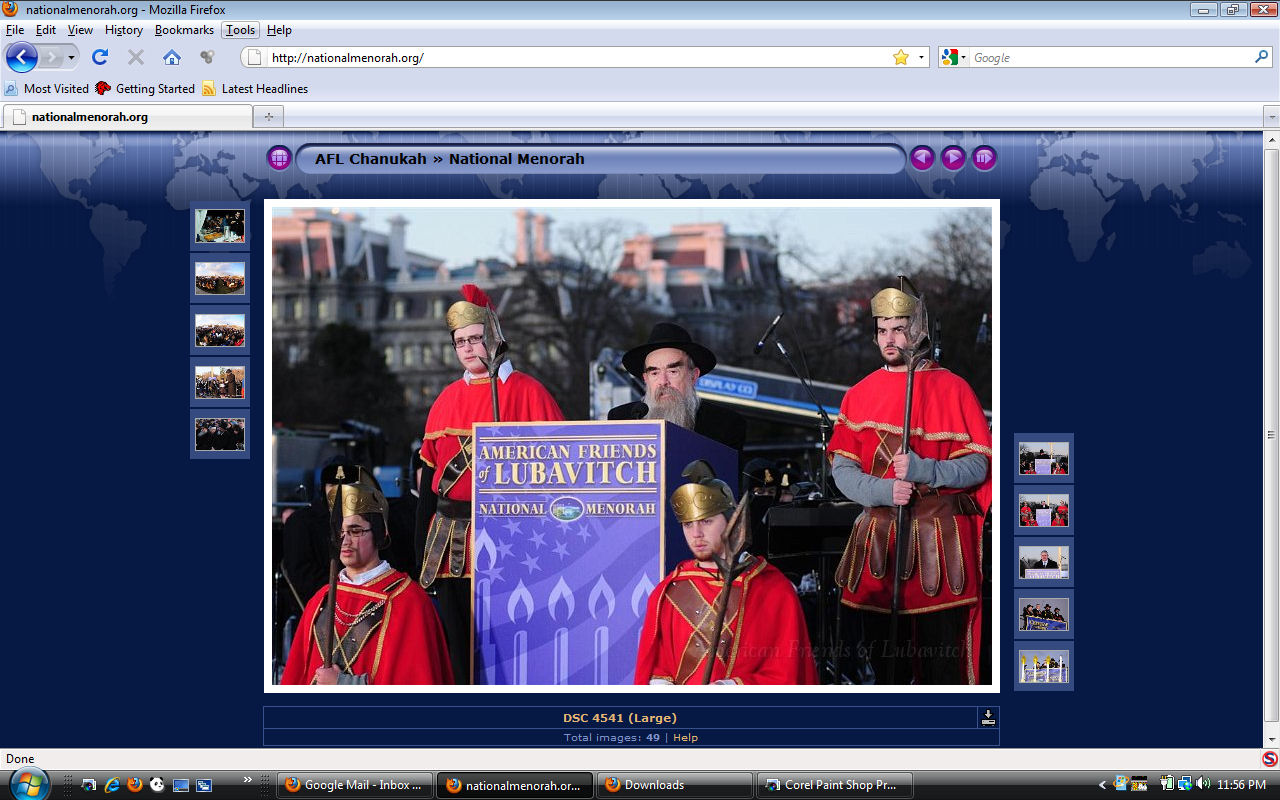Go to next image in gallery
This screenshot has height=800, width=1280.
953,158
